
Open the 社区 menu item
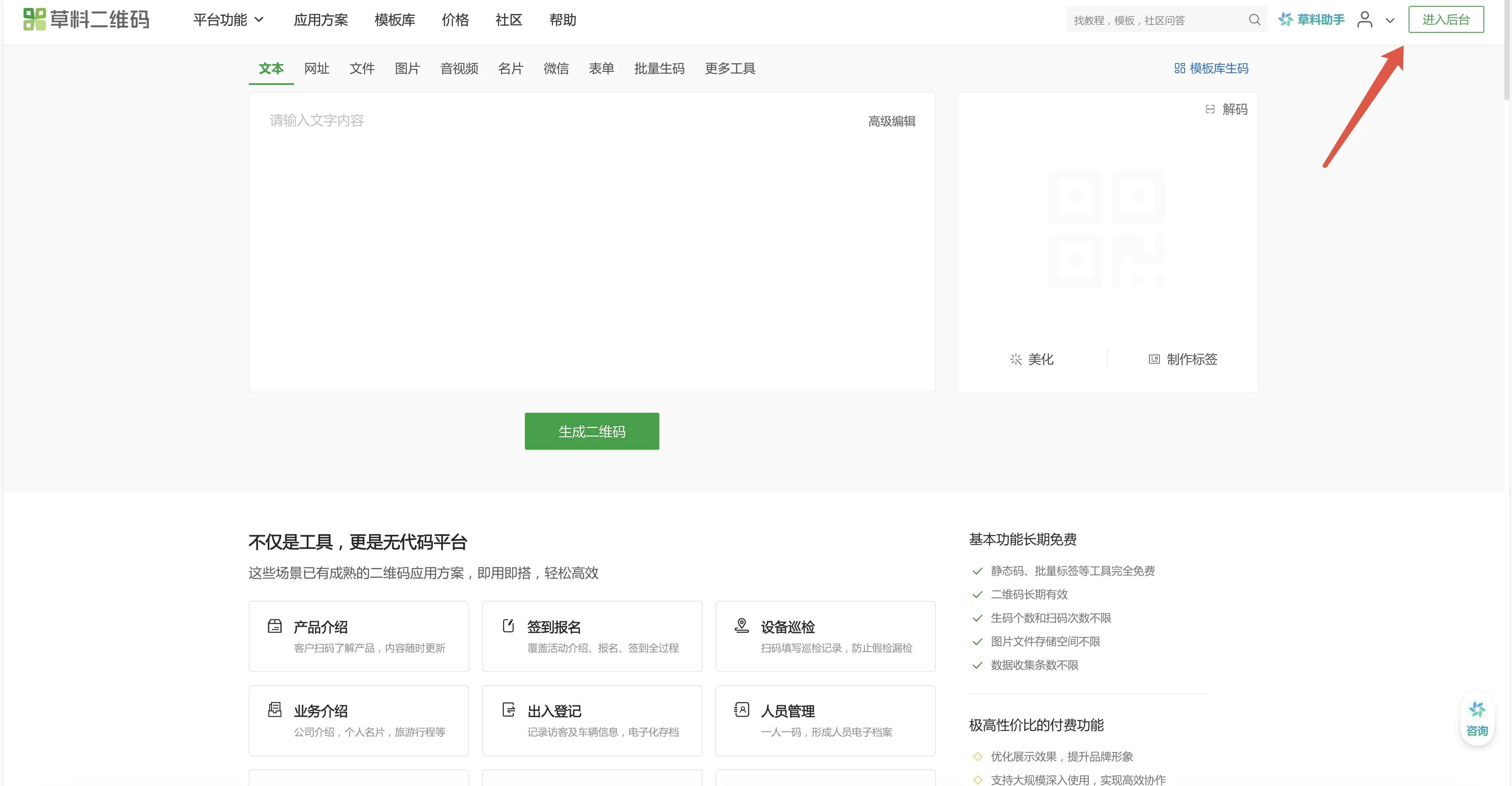509,20
